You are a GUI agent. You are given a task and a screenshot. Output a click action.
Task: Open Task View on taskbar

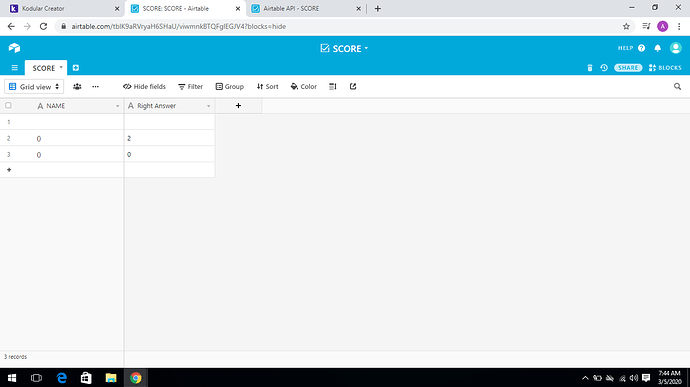37,378
